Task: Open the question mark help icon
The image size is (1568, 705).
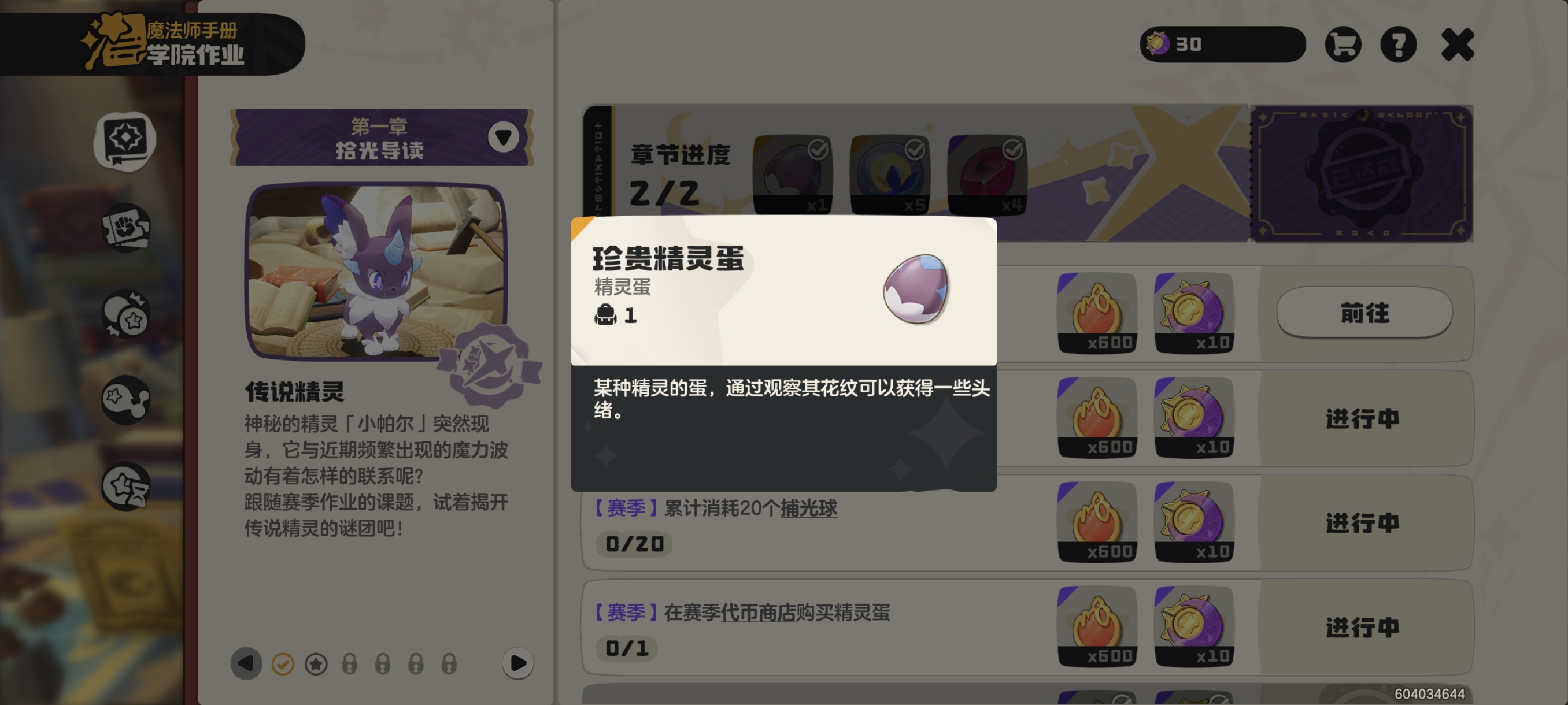Action: pos(1398,44)
